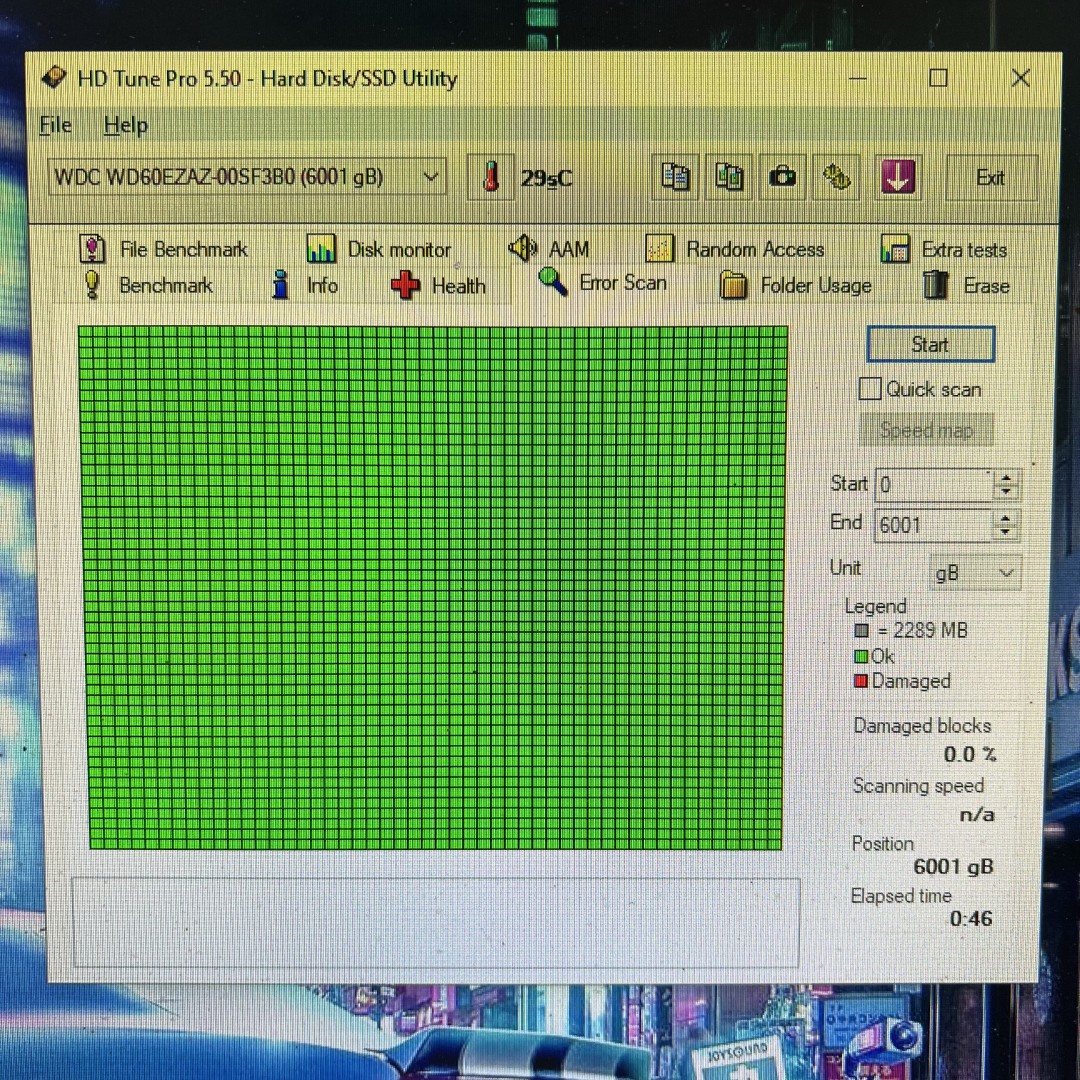This screenshot has width=1080, height=1080.
Task: Open the Unit gB dropdown
Action: tap(975, 573)
